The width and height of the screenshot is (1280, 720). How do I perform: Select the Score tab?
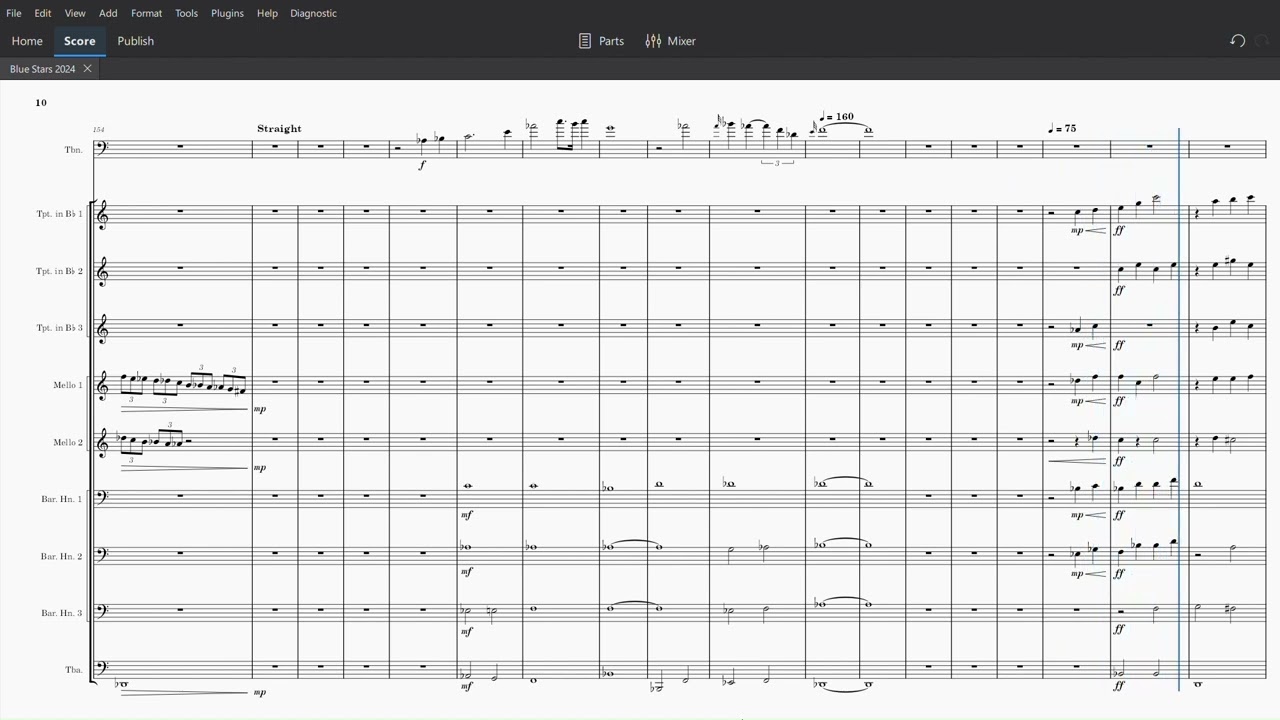[x=80, y=41]
